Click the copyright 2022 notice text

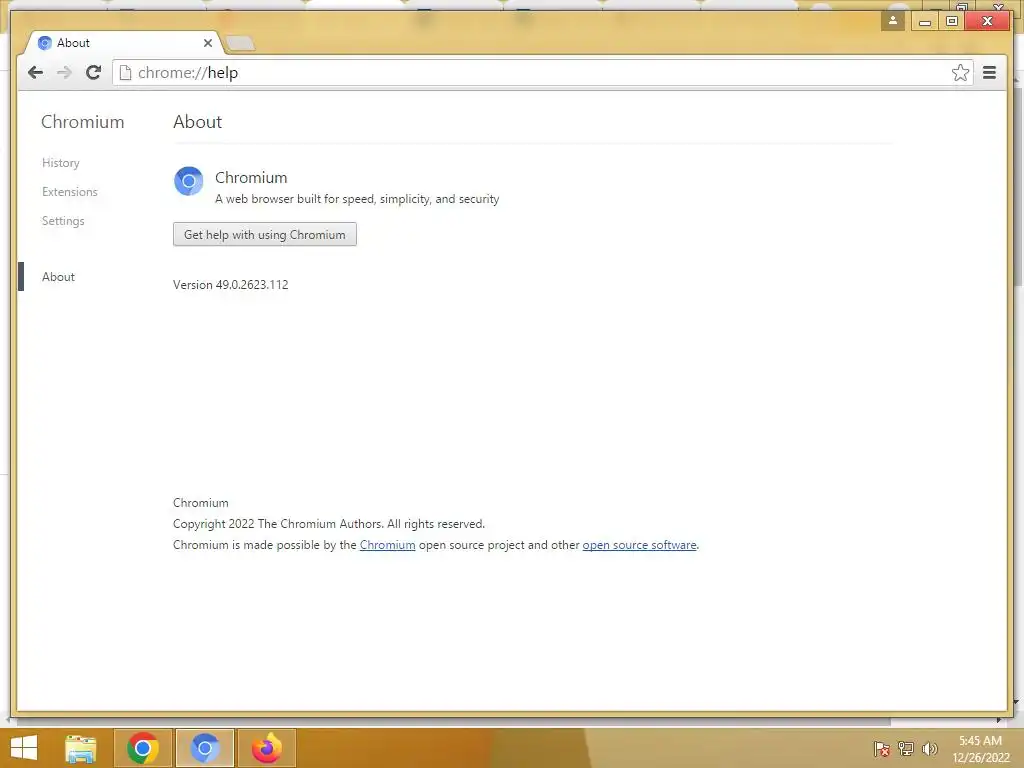coord(328,524)
